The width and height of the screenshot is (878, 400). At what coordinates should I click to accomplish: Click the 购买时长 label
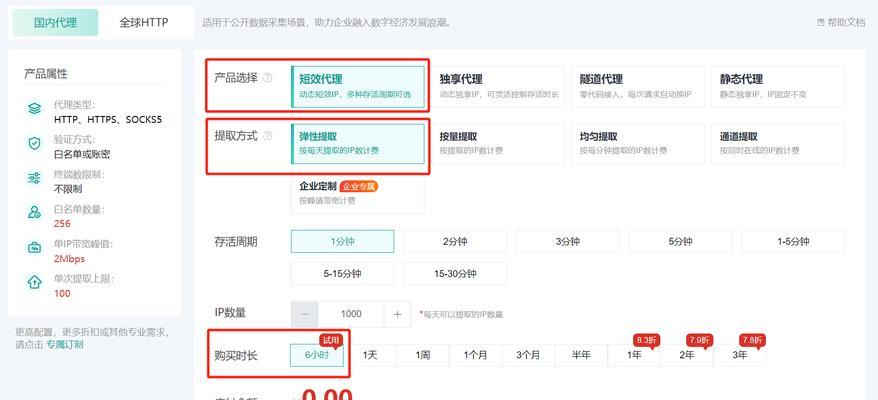pyautogui.click(x=236, y=355)
